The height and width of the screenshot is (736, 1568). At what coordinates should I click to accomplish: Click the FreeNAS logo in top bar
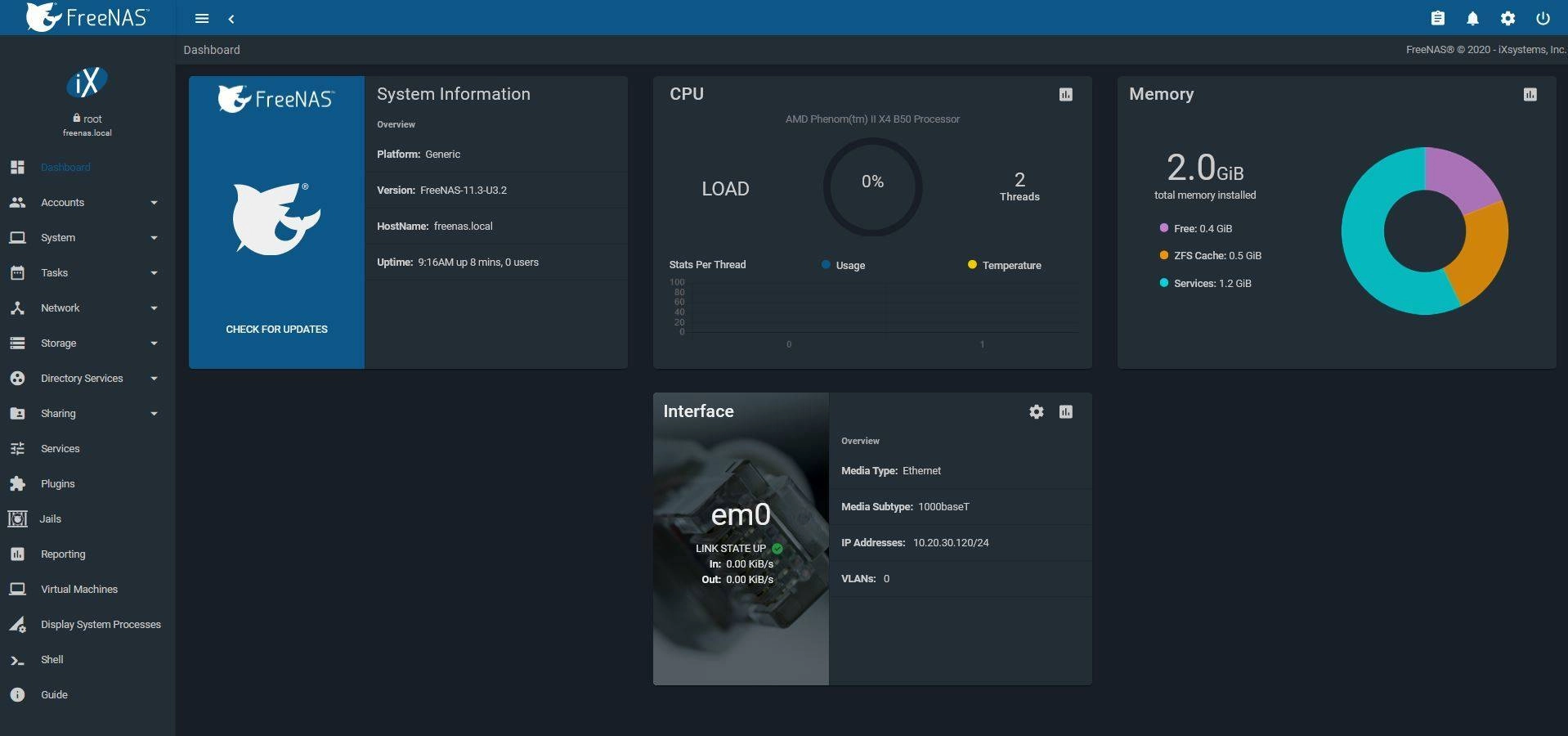[x=87, y=17]
